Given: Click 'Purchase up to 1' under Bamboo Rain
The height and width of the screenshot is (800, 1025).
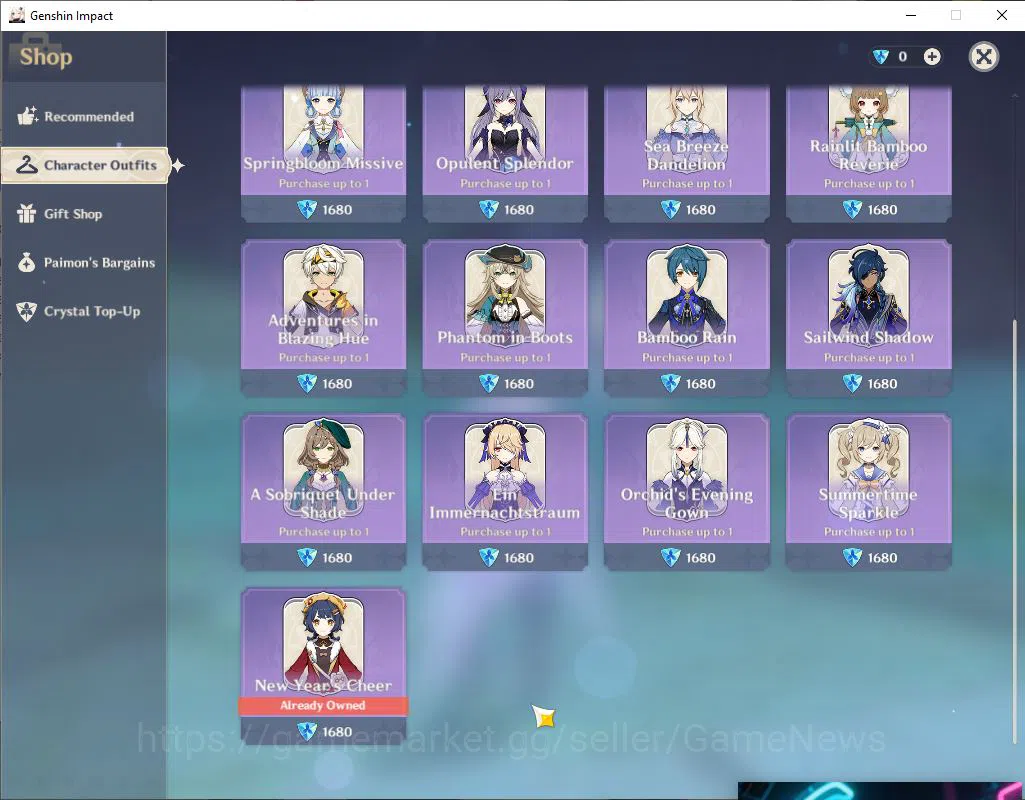Looking at the screenshot, I should coord(687,358).
